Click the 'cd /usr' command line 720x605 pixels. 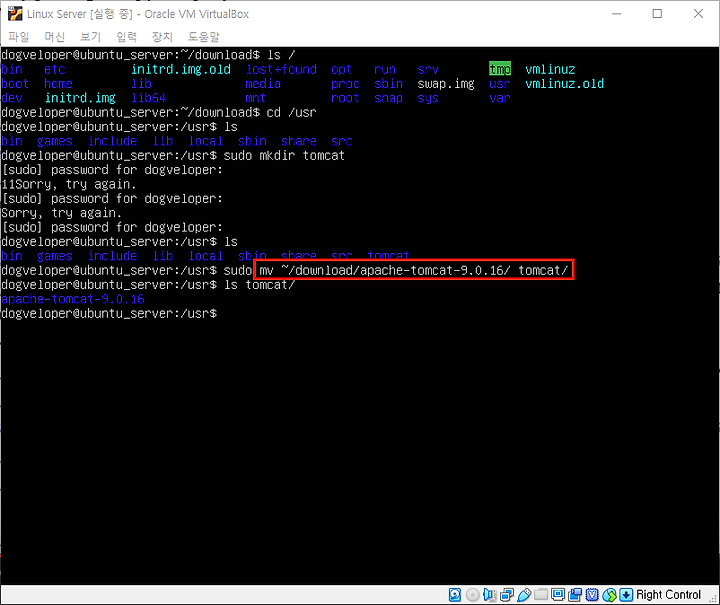coord(159,112)
